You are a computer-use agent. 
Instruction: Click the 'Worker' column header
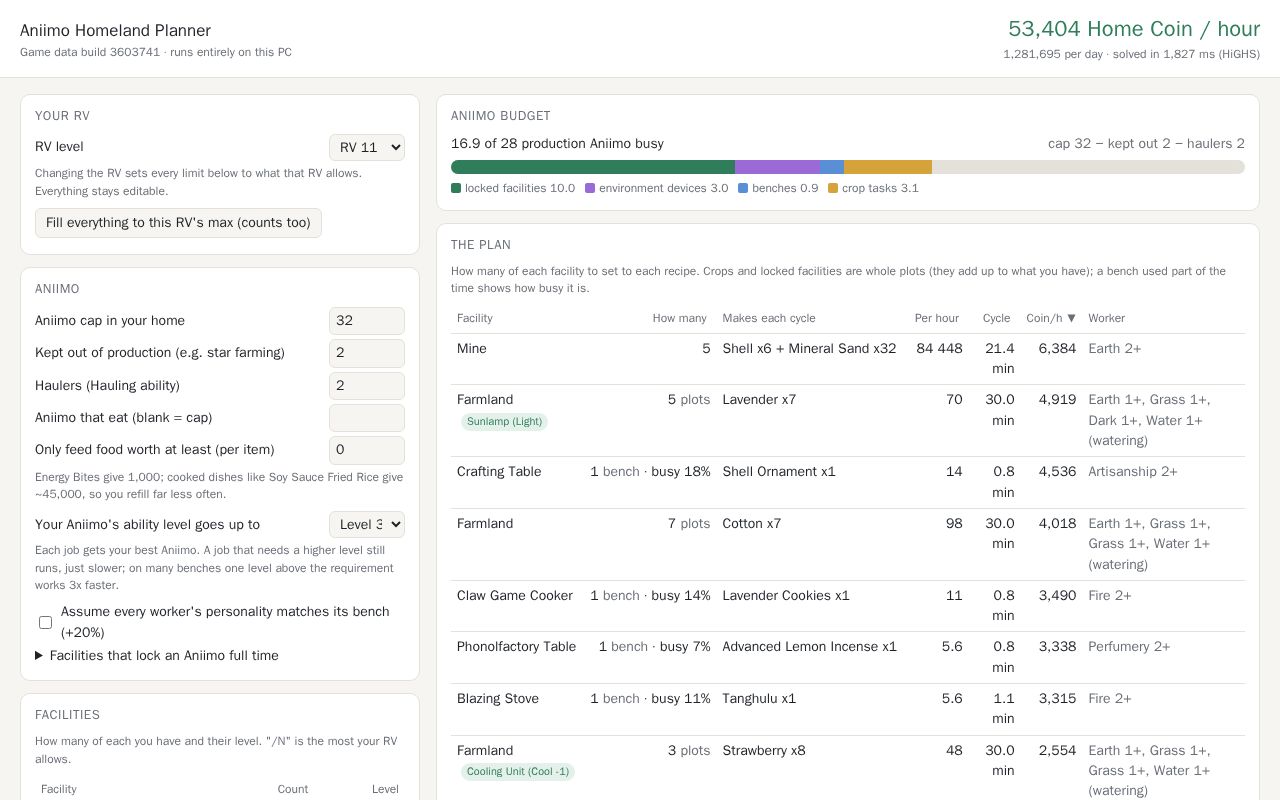[x=1107, y=318]
